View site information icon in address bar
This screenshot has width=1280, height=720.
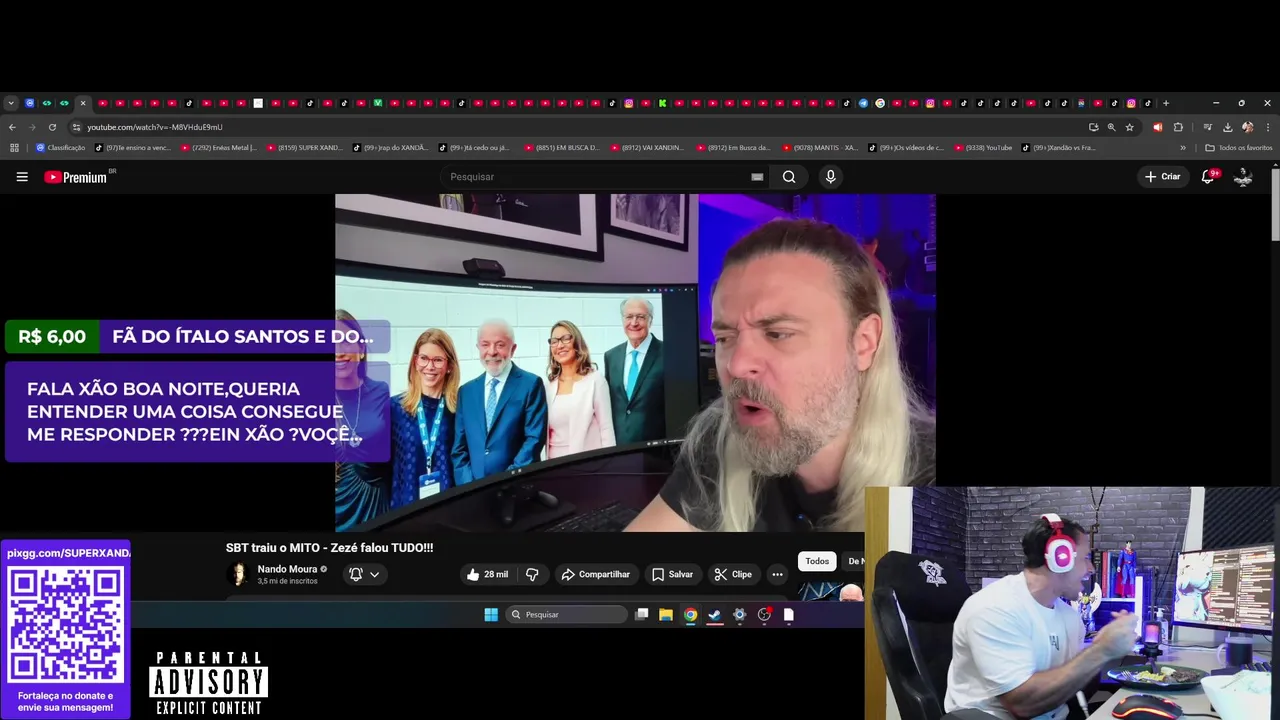(76, 127)
